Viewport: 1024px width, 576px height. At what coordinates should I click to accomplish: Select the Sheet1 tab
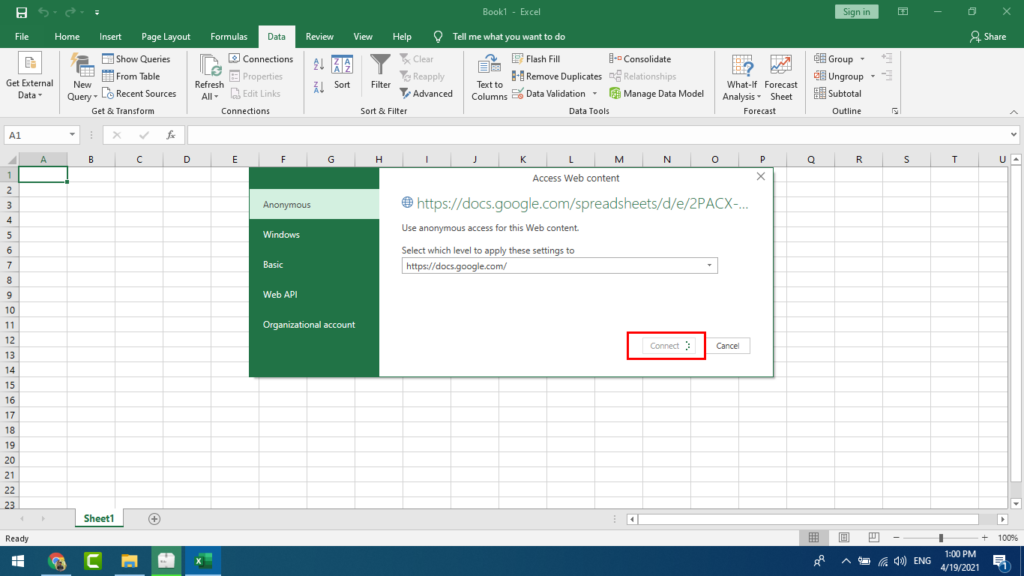tap(99, 519)
